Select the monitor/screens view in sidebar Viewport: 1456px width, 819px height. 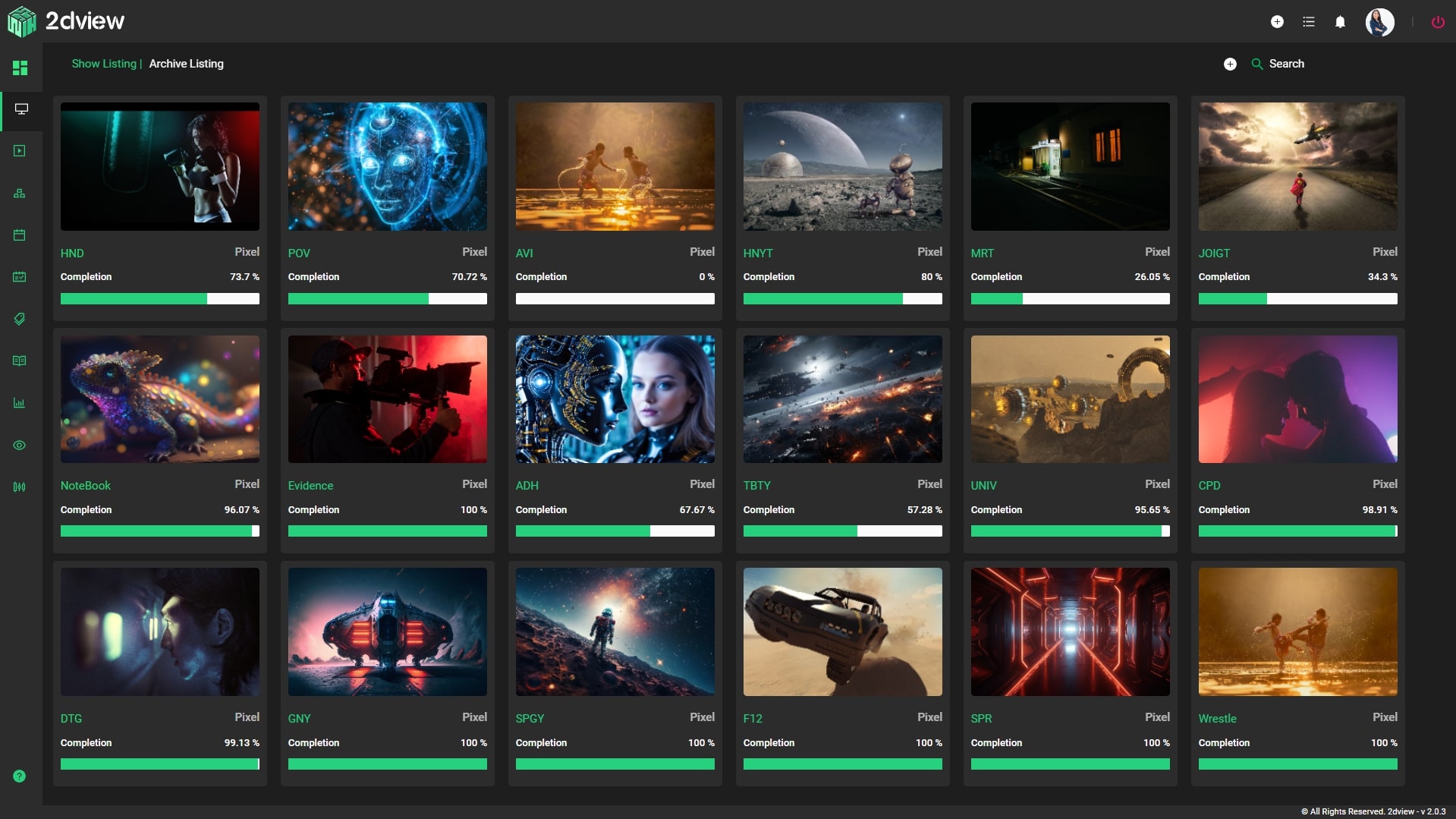pos(20,110)
